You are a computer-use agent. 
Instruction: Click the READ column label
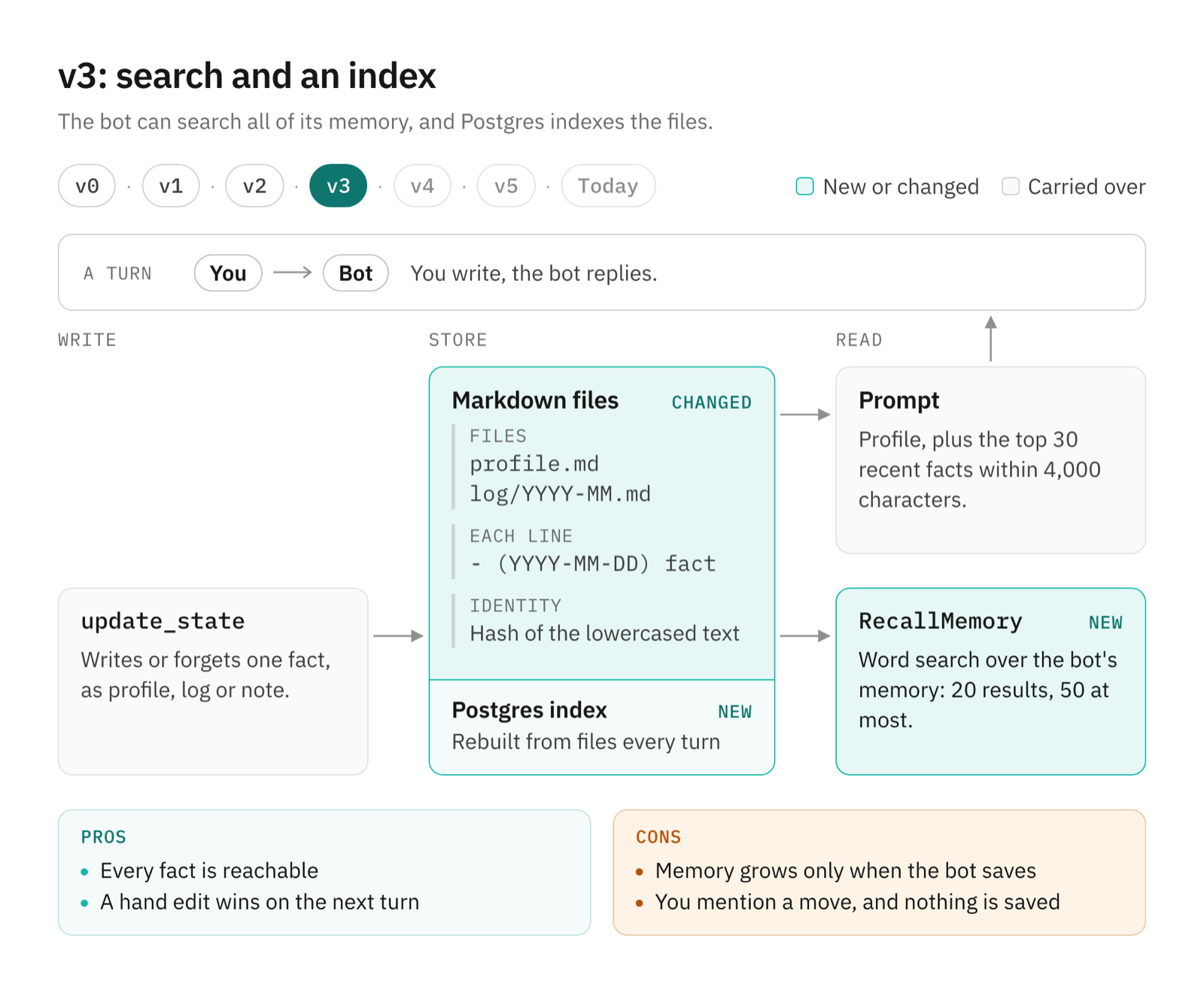click(859, 340)
